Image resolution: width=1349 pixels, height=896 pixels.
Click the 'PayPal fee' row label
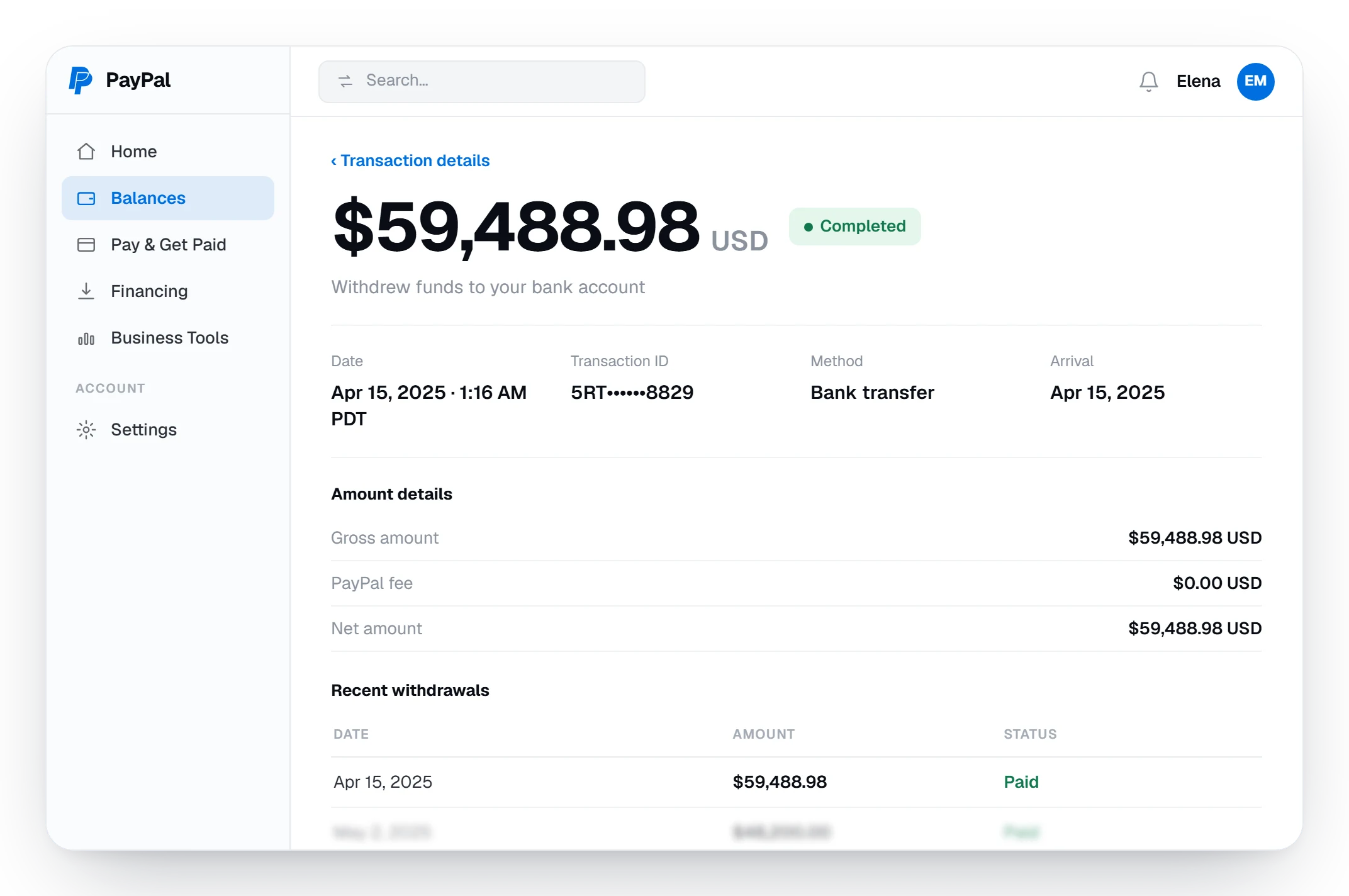coord(372,583)
